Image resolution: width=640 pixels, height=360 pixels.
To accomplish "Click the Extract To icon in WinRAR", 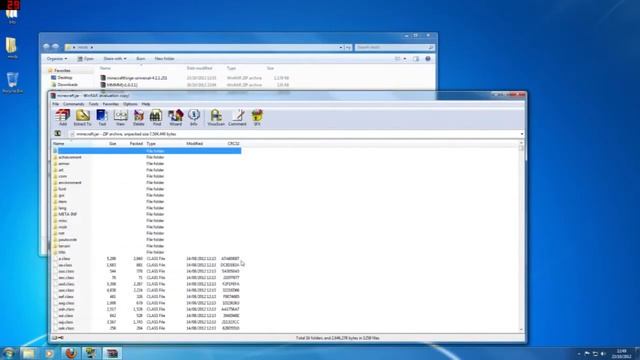I will coord(82,117).
